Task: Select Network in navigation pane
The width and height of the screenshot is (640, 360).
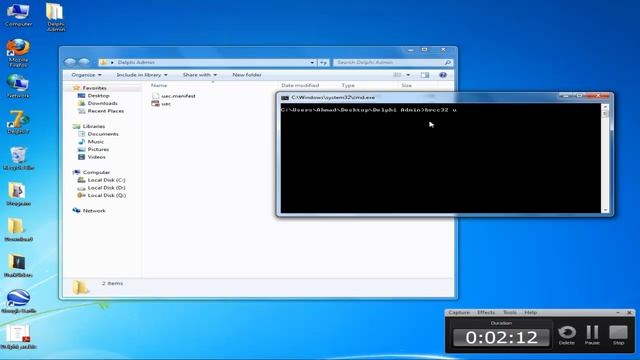Action: (x=94, y=211)
